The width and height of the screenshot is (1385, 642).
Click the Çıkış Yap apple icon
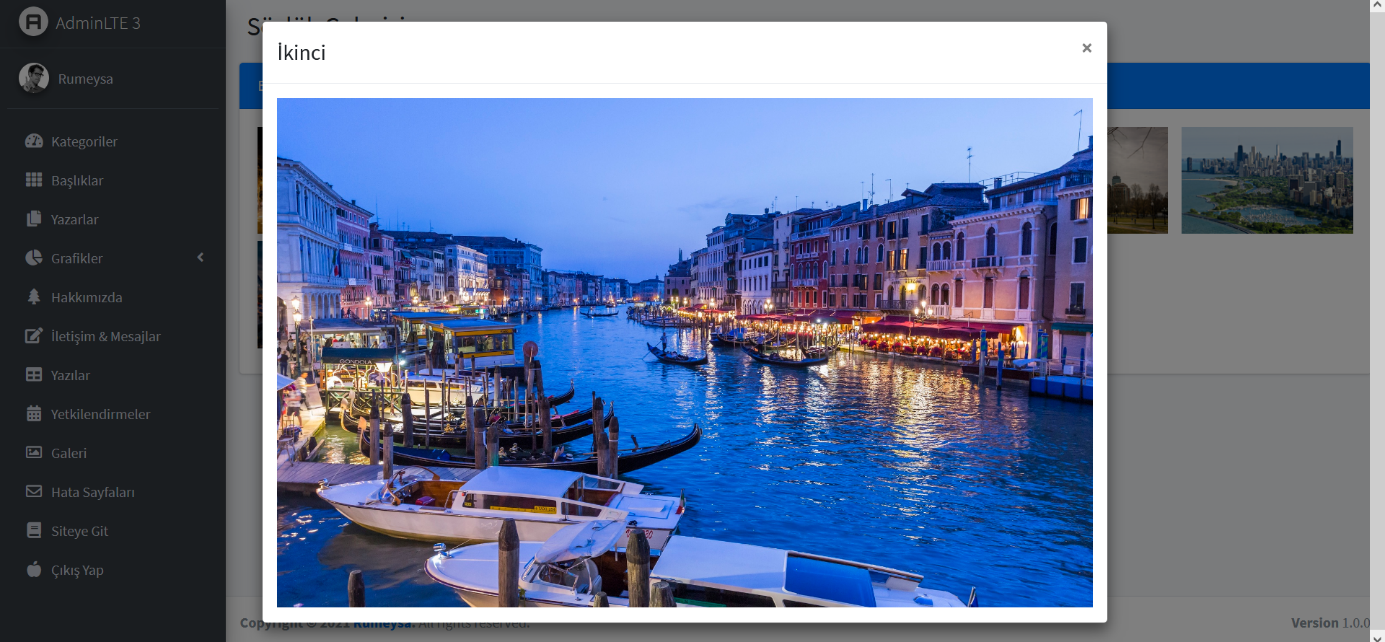[34, 570]
